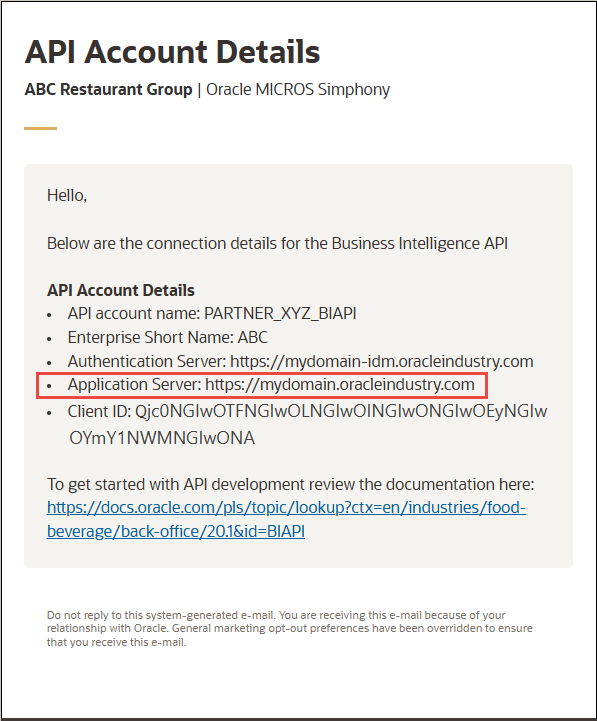
Task: Select the Authentication Server URL line
Action: click(x=300, y=361)
